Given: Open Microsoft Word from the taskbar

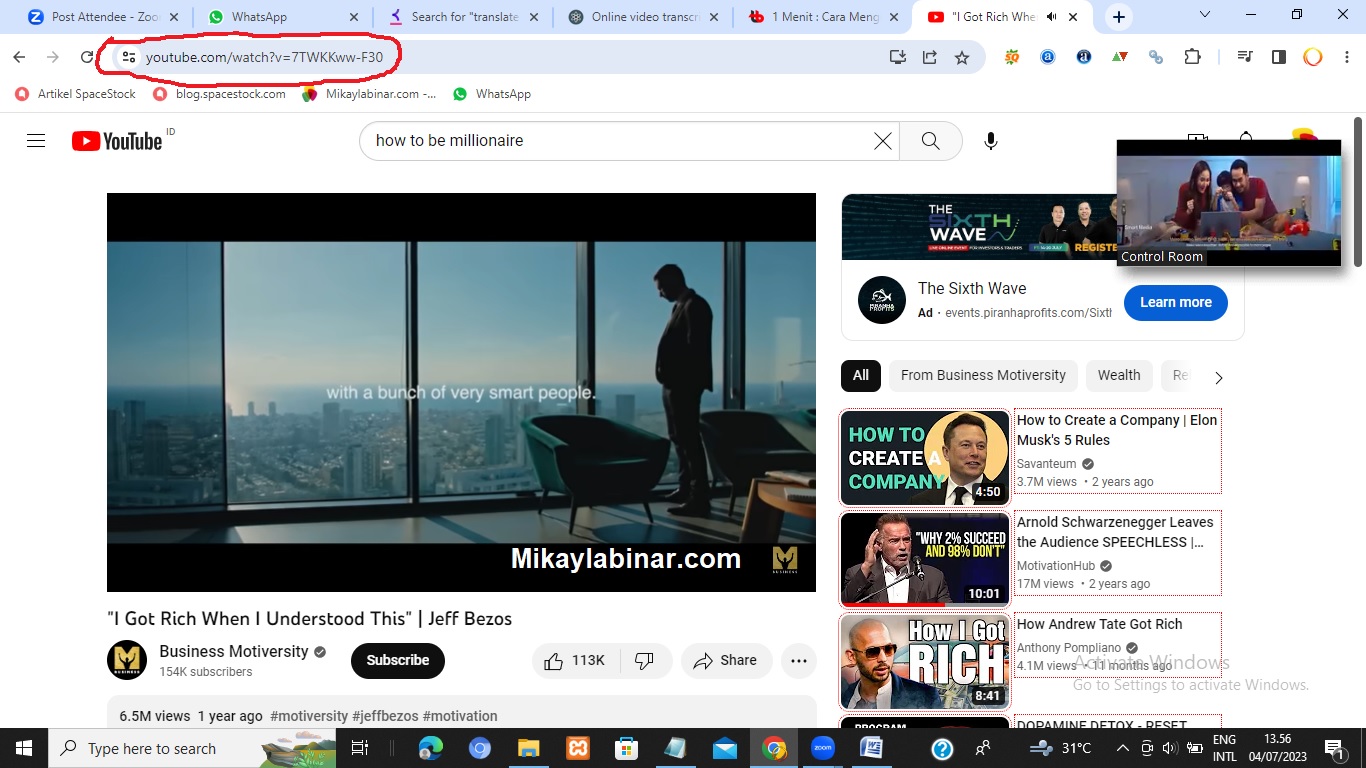Looking at the screenshot, I should (x=871, y=748).
